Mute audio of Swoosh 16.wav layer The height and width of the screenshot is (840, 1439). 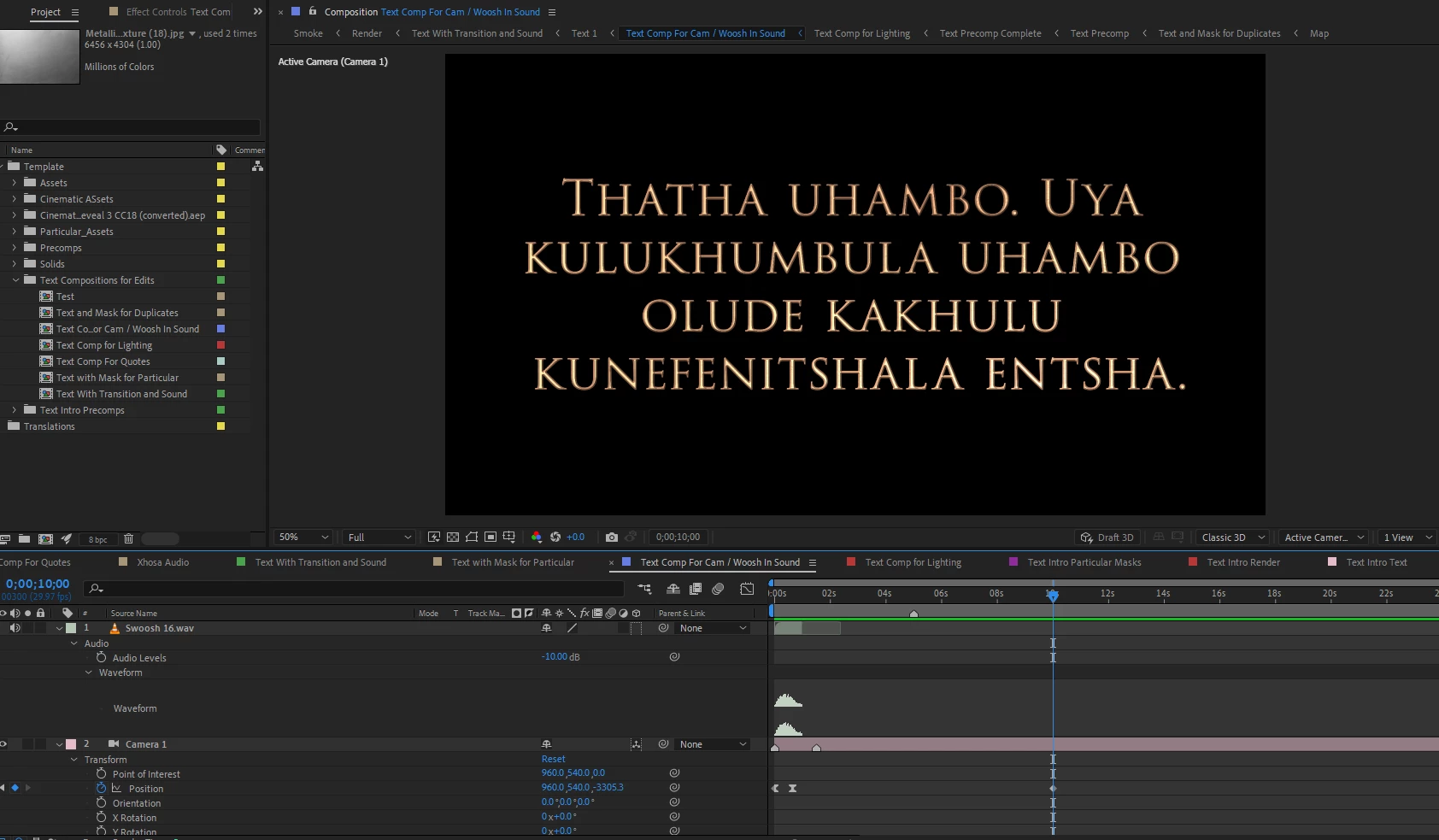pos(15,628)
